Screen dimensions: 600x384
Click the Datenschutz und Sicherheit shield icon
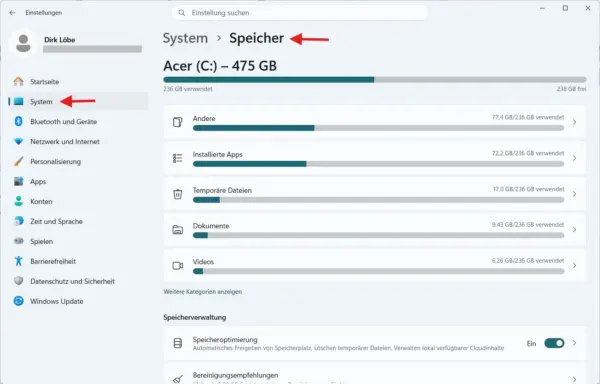(18, 281)
